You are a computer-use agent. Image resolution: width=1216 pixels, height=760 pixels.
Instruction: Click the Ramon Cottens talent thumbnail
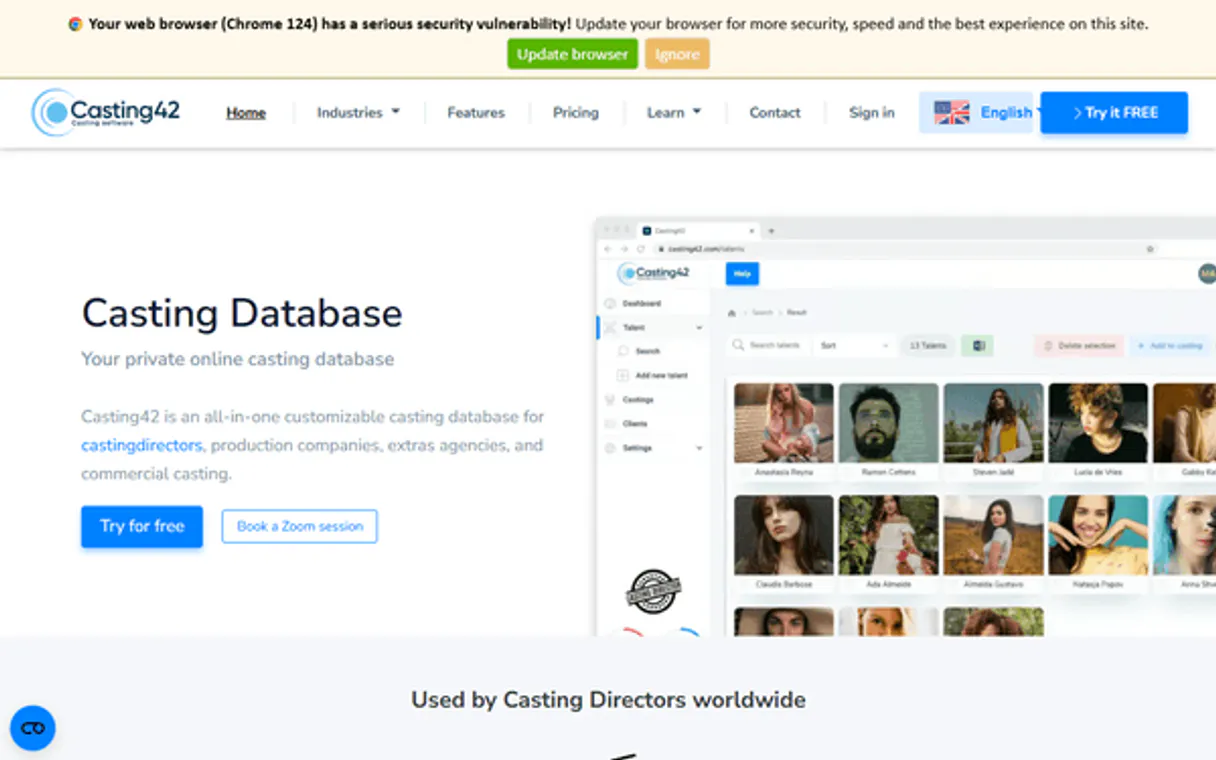pyautogui.click(x=888, y=423)
